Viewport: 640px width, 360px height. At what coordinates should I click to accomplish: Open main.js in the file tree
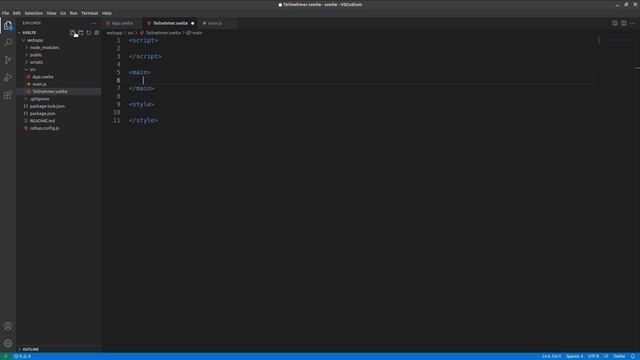pos(39,84)
